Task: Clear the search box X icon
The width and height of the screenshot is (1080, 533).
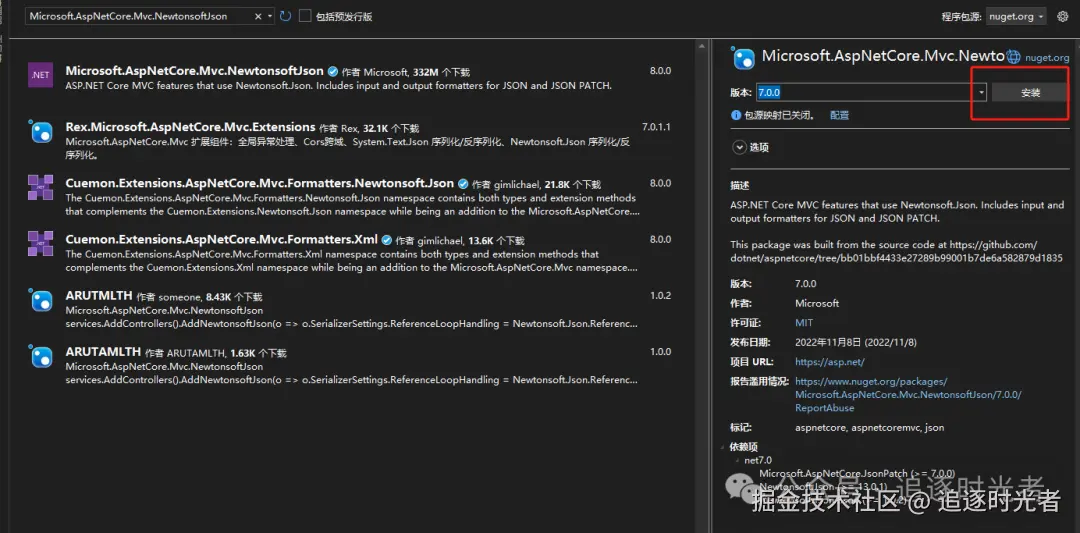Action: point(258,16)
